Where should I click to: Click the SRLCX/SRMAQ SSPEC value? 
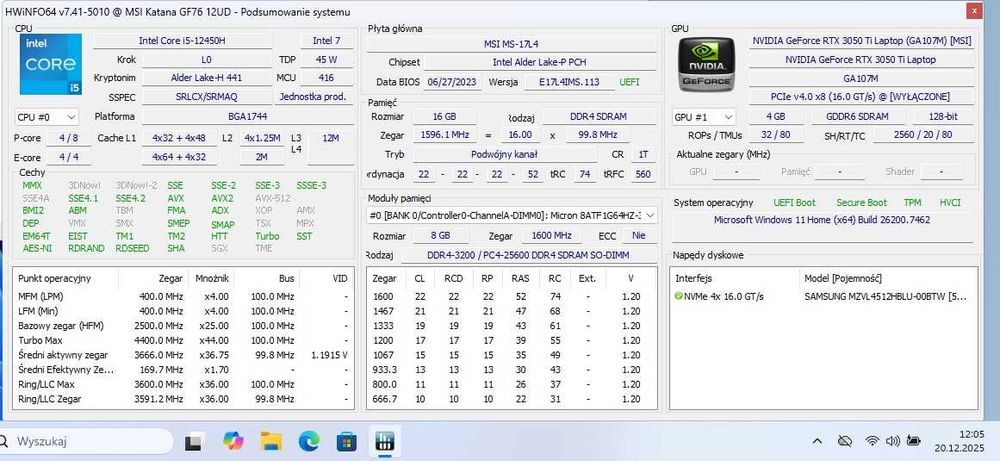point(205,97)
